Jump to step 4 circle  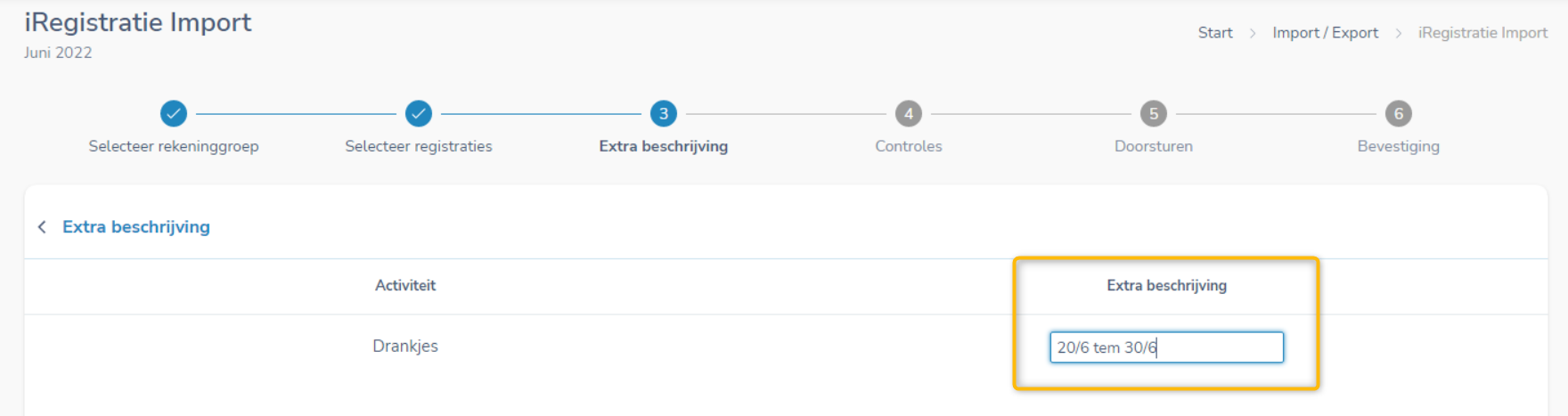[909, 113]
